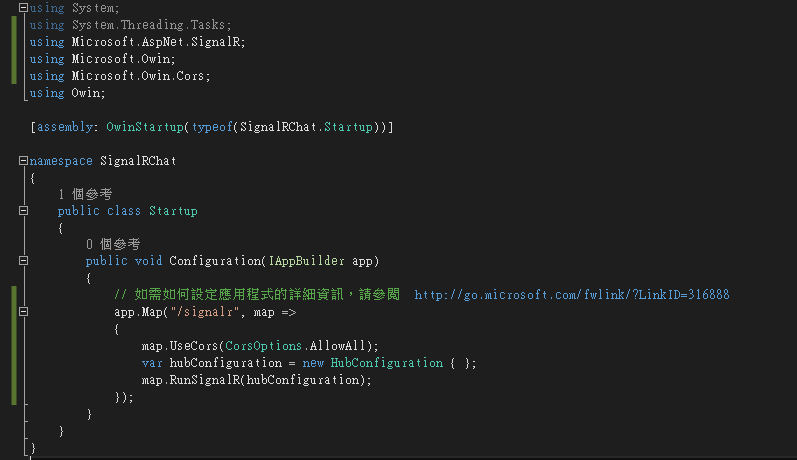Click the using Microsoft.AspNet.SignalR line

click(137, 42)
